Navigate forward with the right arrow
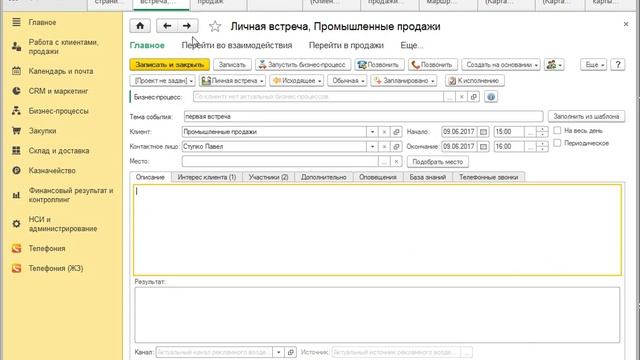The height and width of the screenshot is (360, 640). pos(187,26)
